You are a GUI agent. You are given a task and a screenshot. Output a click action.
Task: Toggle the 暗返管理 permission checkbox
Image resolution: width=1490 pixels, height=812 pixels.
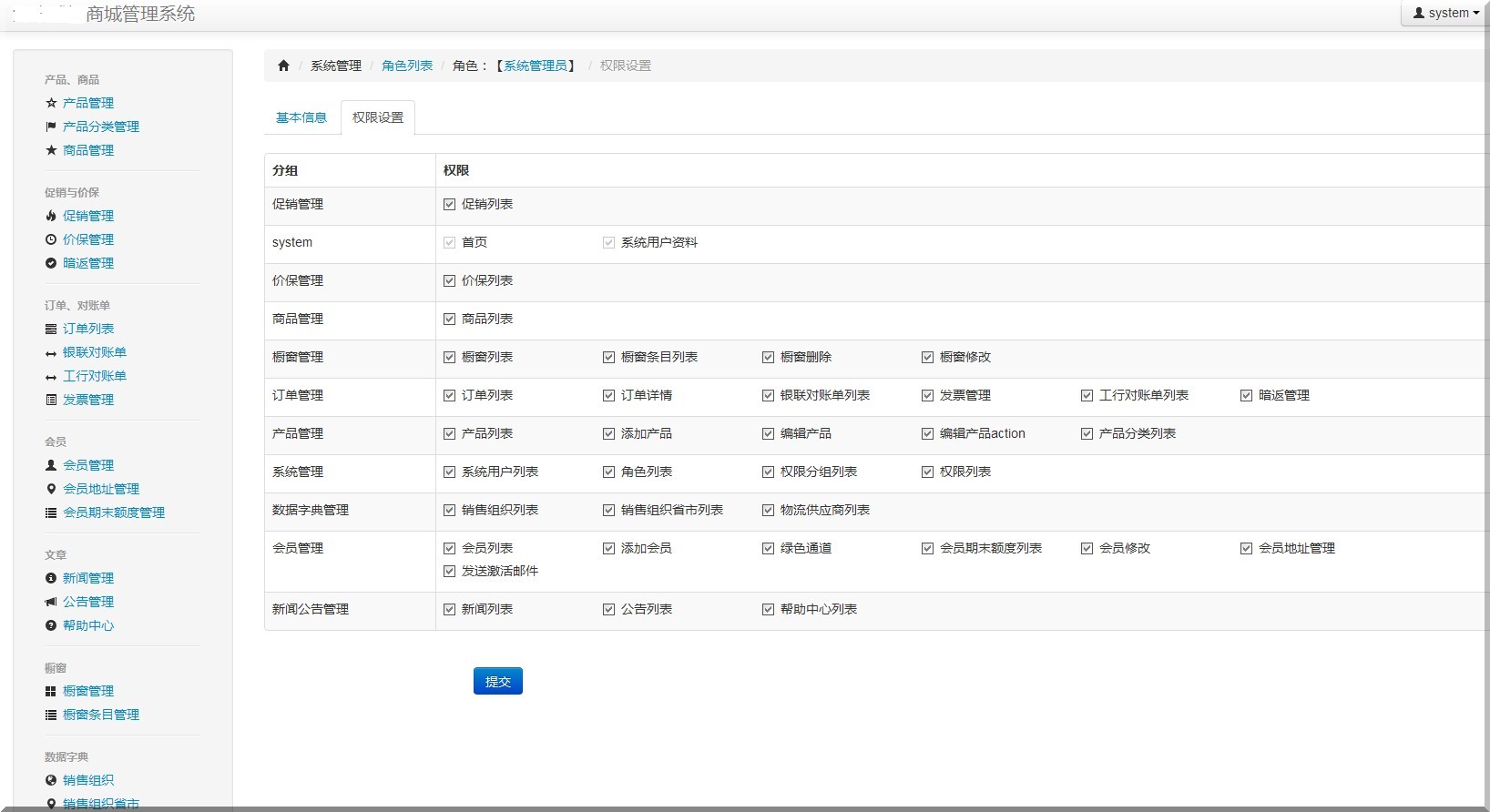(1246, 396)
